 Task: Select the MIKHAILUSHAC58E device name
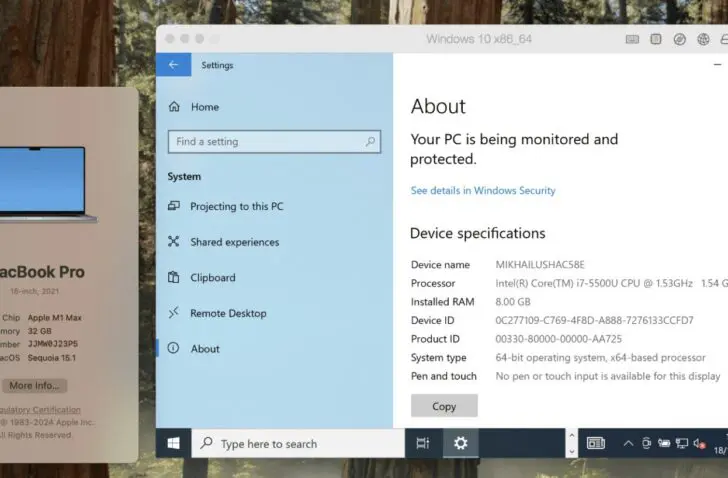540,265
